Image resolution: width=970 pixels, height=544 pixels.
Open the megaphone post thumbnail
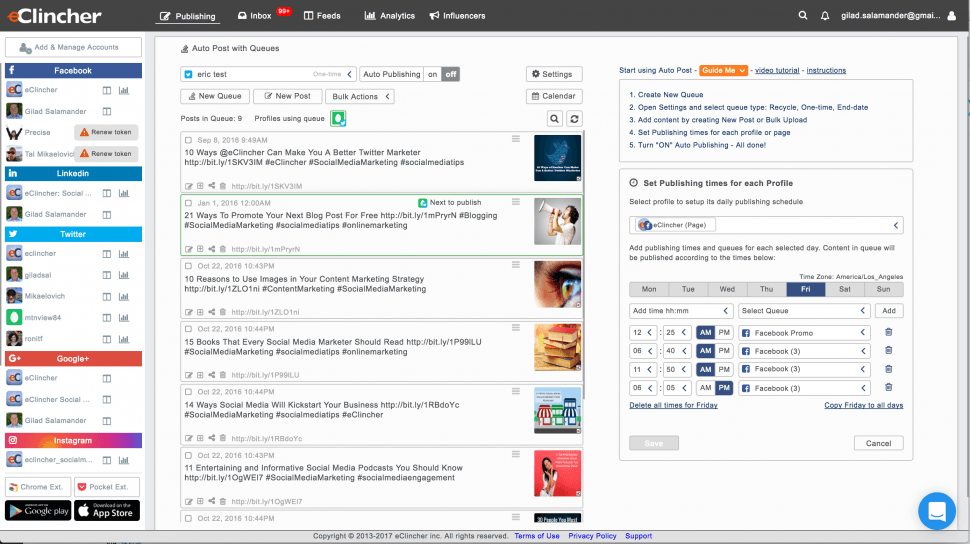557,217
